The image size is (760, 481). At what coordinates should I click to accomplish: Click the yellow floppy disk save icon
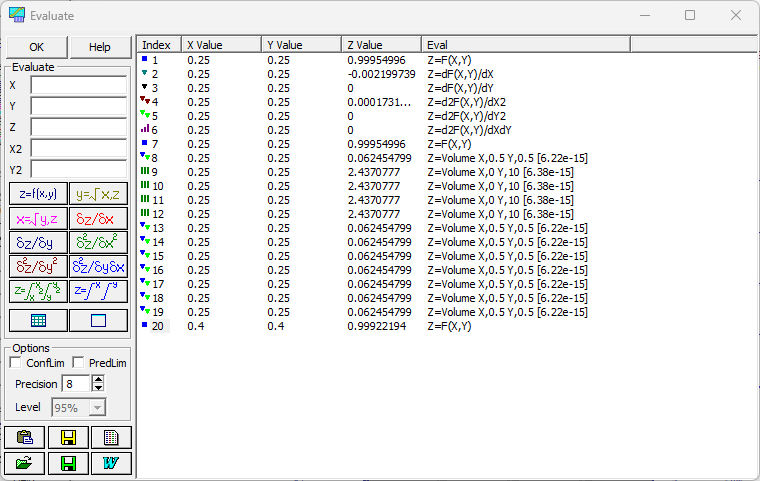coord(68,437)
